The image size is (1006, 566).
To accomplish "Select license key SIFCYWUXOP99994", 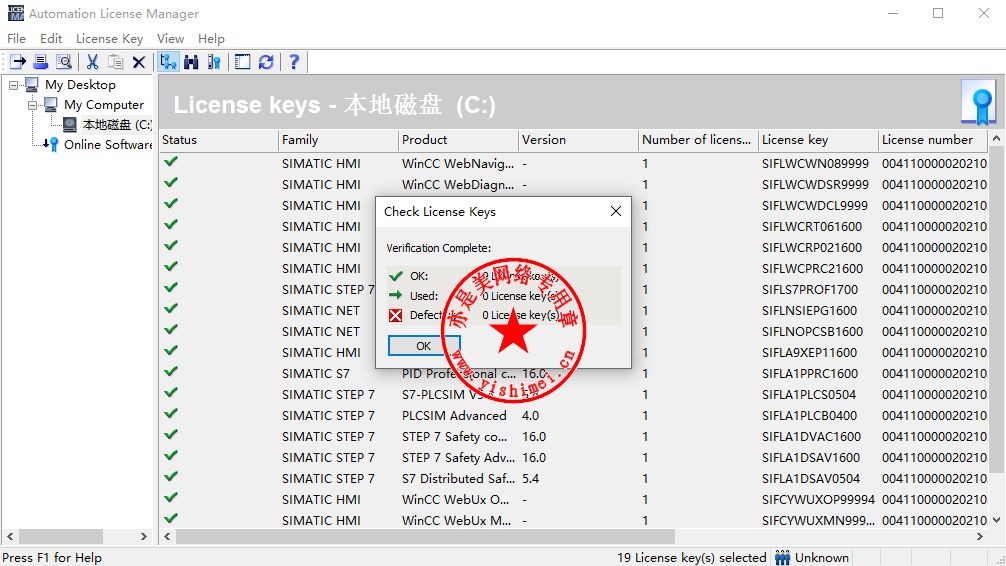I will pyautogui.click(x=818, y=499).
